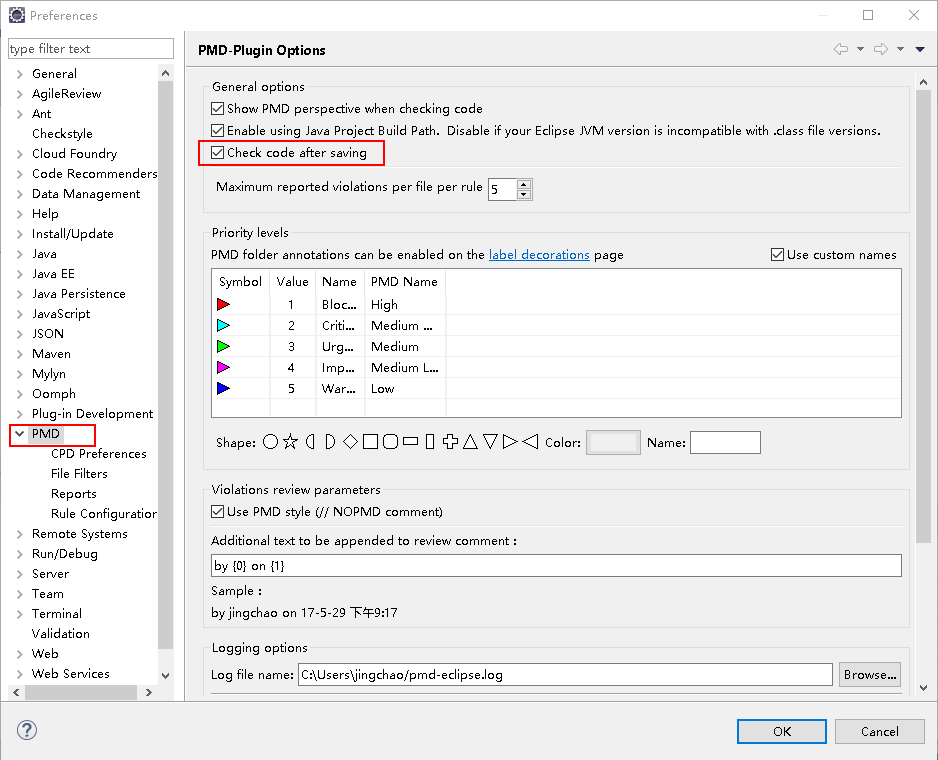
Task: Select the left-pointing triangle shape
Action: pos(530,442)
